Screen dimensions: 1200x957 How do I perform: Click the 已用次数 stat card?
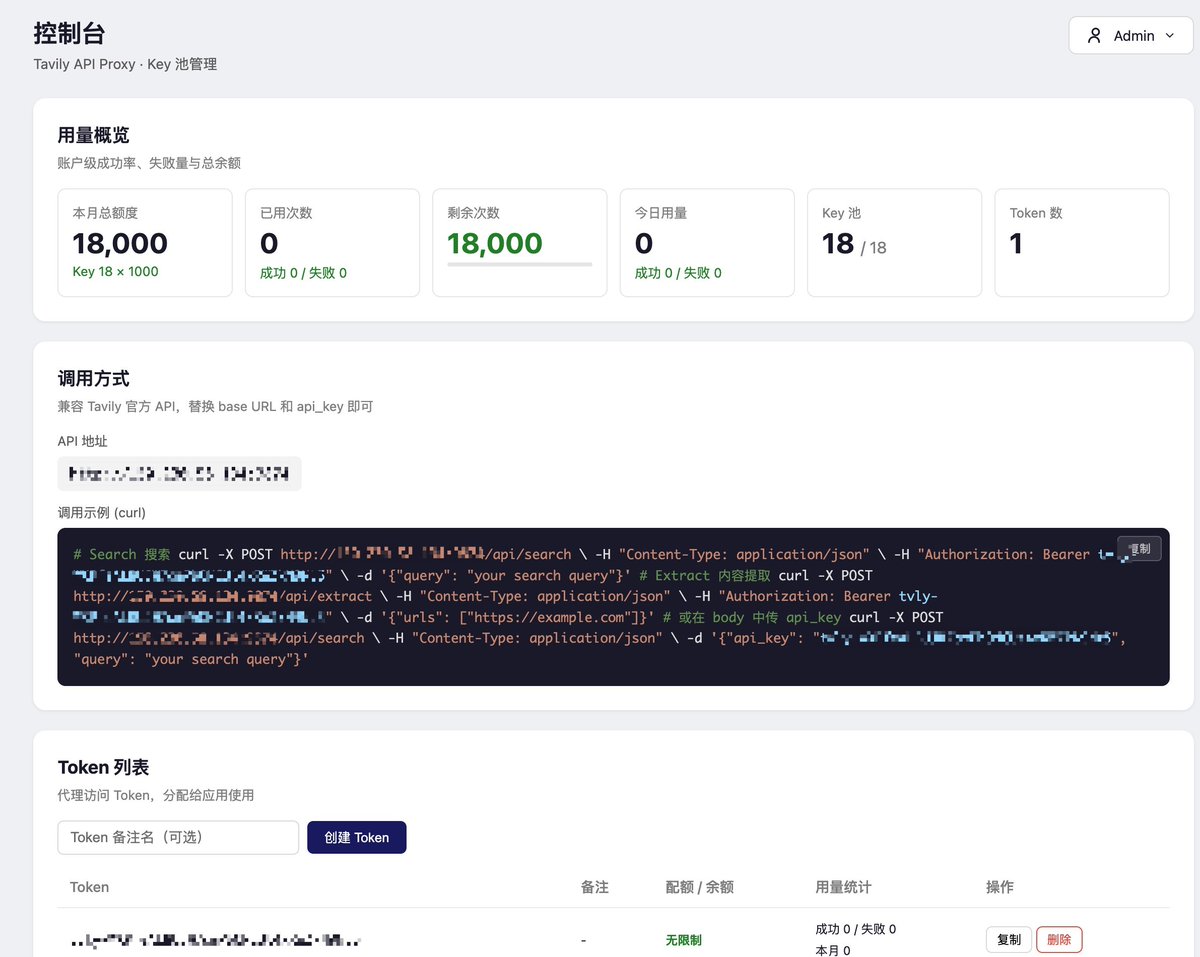point(332,242)
